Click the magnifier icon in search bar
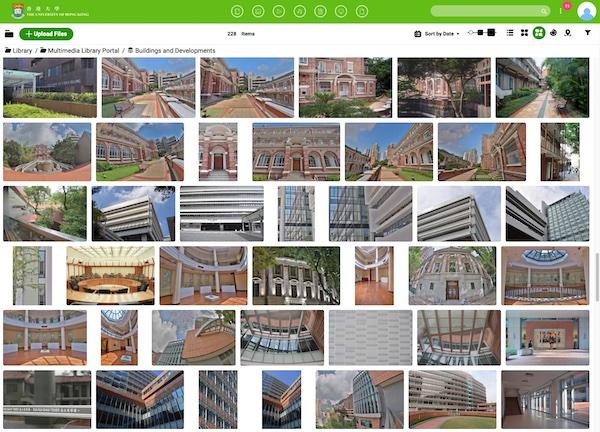The height and width of the screenshot is (432, 600). coord(543,11)
